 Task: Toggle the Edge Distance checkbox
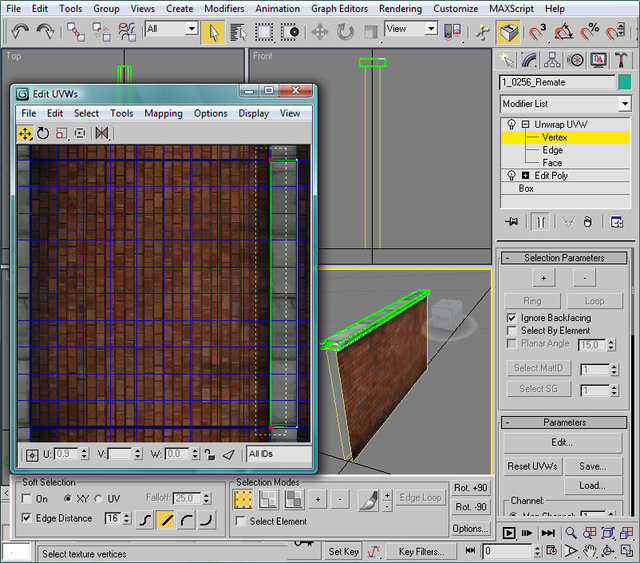pos(27,518)
